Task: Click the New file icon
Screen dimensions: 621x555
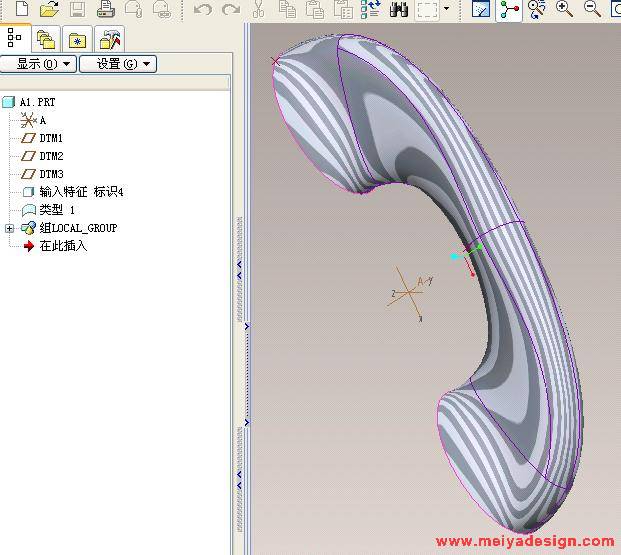Action: click(x=21, y=9)
